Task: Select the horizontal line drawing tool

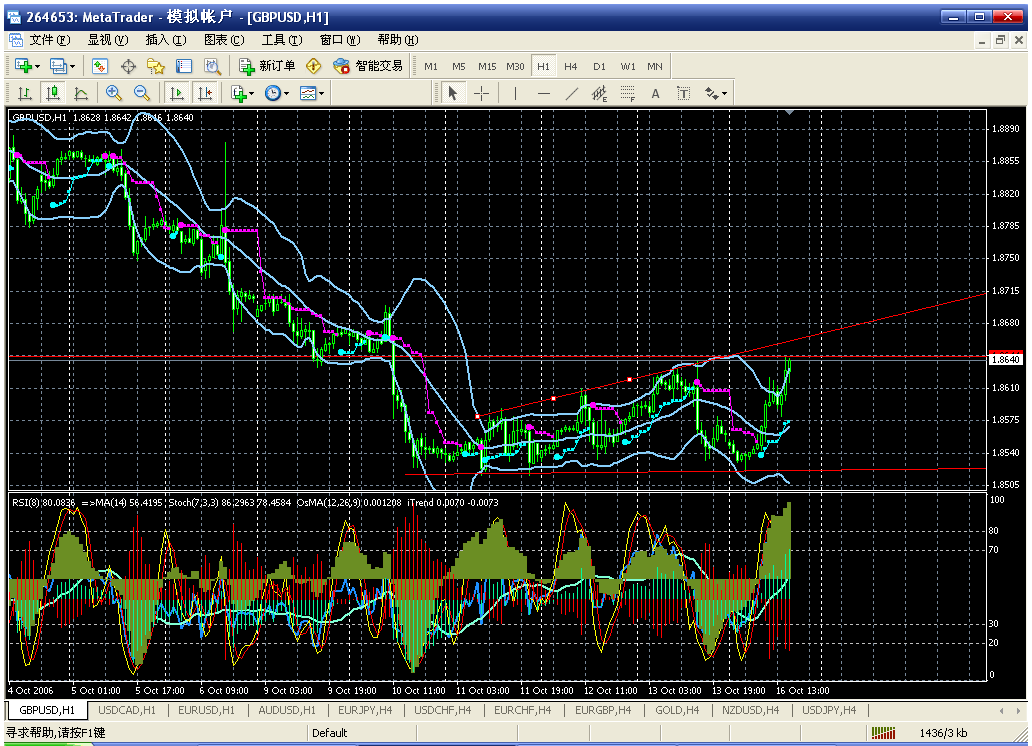Action: point(544,93)
